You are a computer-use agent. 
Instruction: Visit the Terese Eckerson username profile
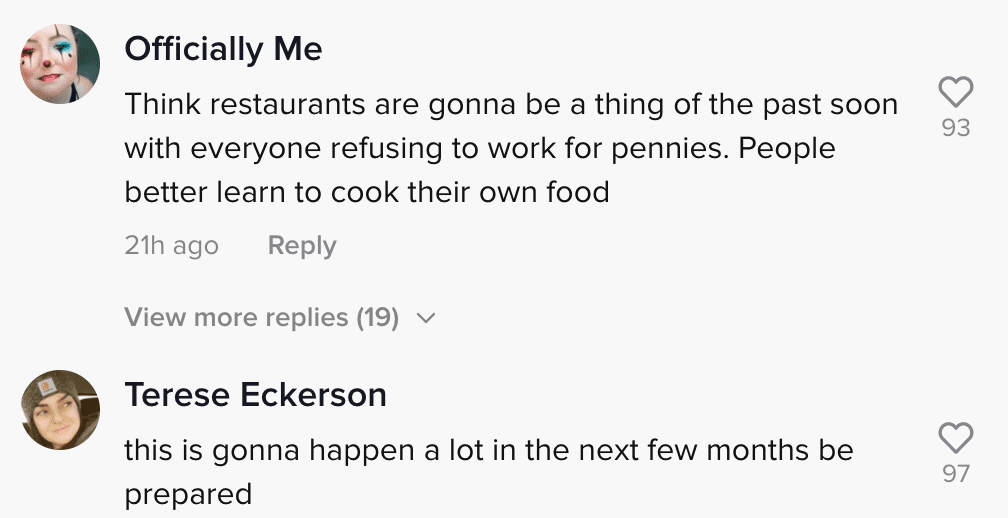[255, 395]
